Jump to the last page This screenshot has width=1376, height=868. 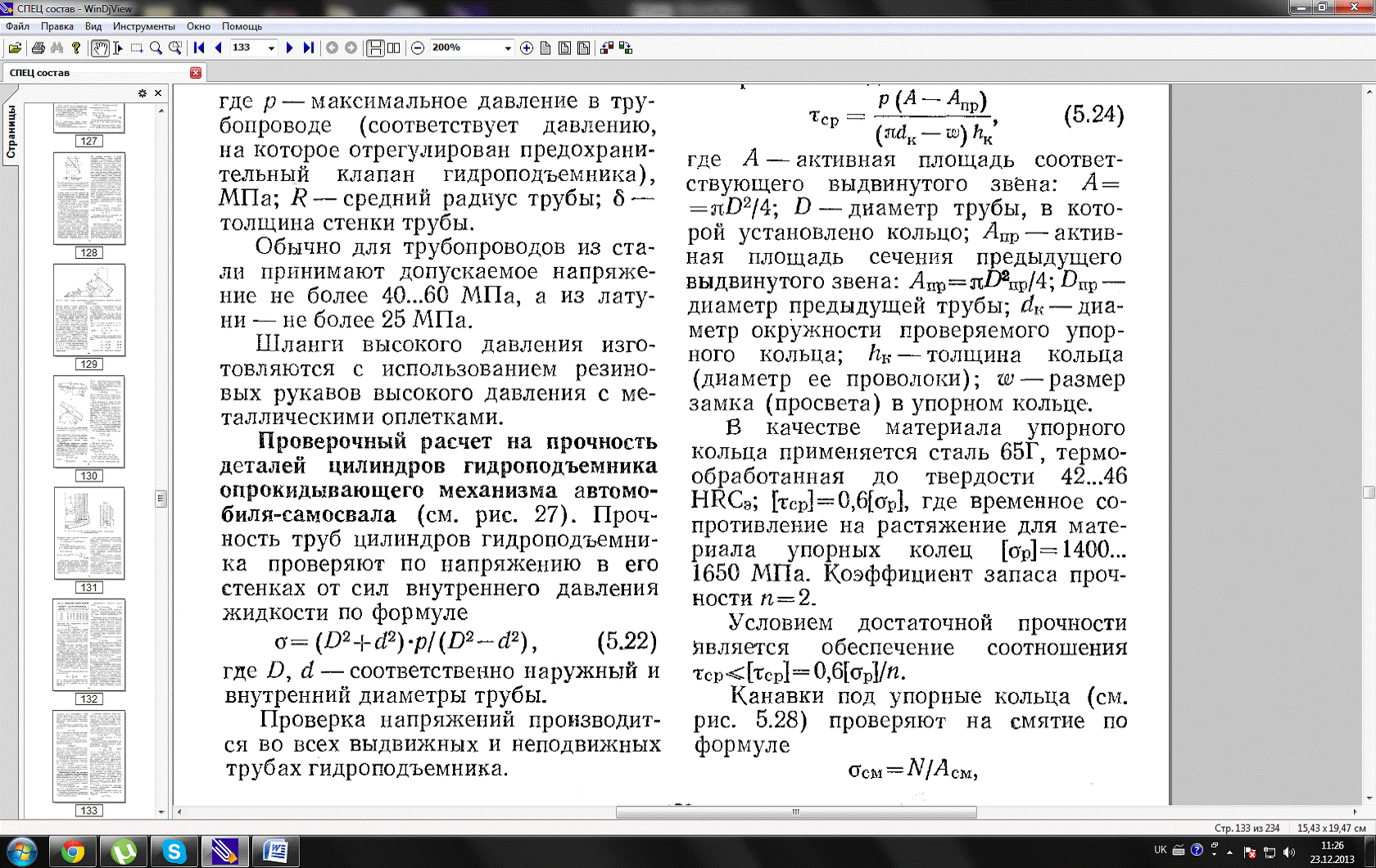[x=309, y=48]
